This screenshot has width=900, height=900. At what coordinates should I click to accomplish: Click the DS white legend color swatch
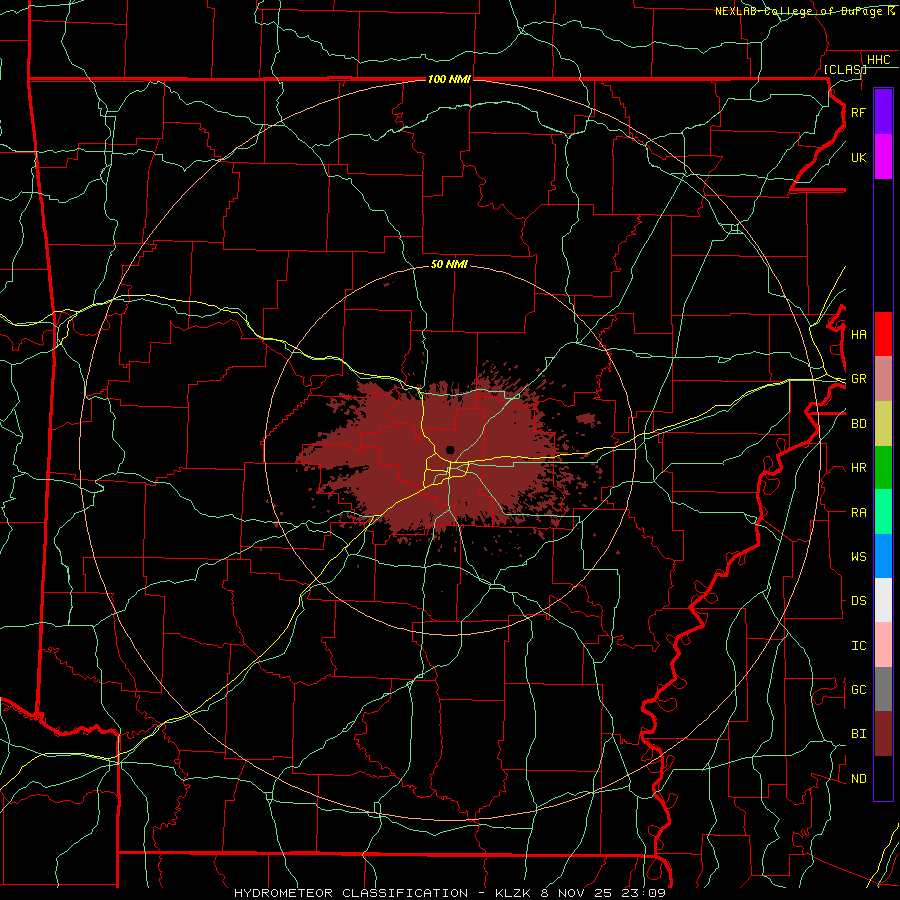[x=883, y=600]
